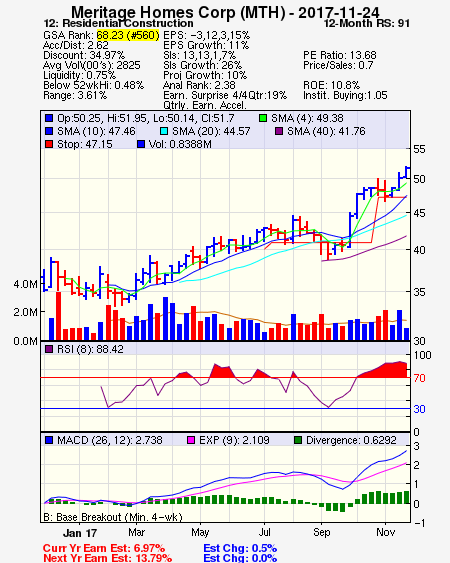
Task: Click the 55 price axis label
Action: [419, 149]
